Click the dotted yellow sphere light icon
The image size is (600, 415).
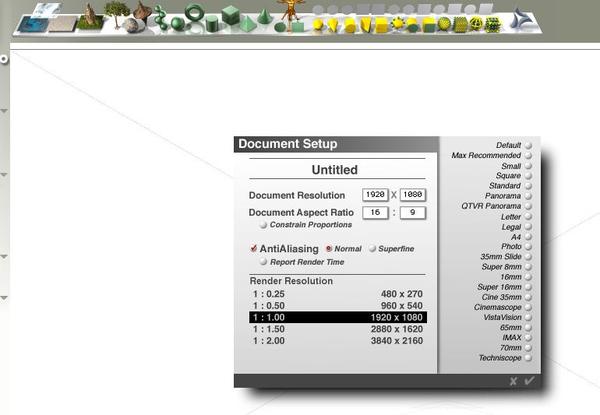pyautogui.click(x=445, y=24)
